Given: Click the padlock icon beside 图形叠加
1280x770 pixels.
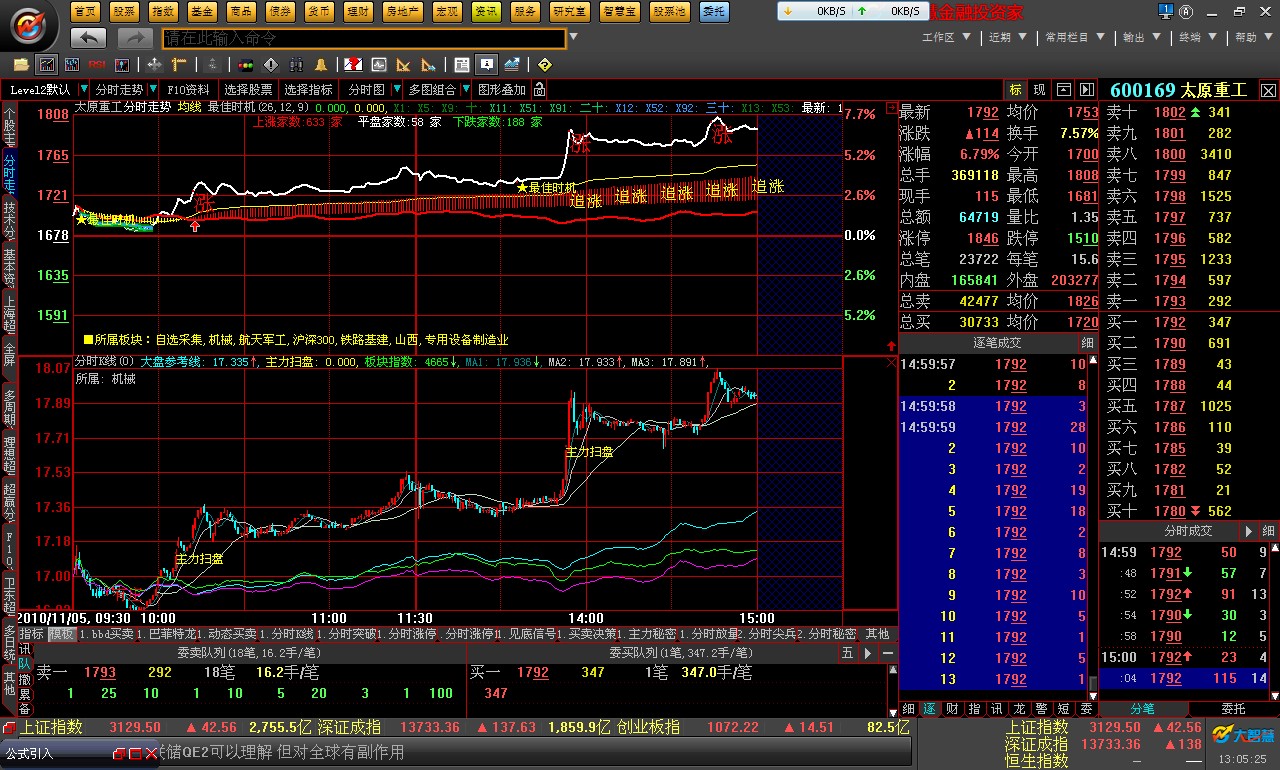Looking at the screenshot, I should coord(540,90).
